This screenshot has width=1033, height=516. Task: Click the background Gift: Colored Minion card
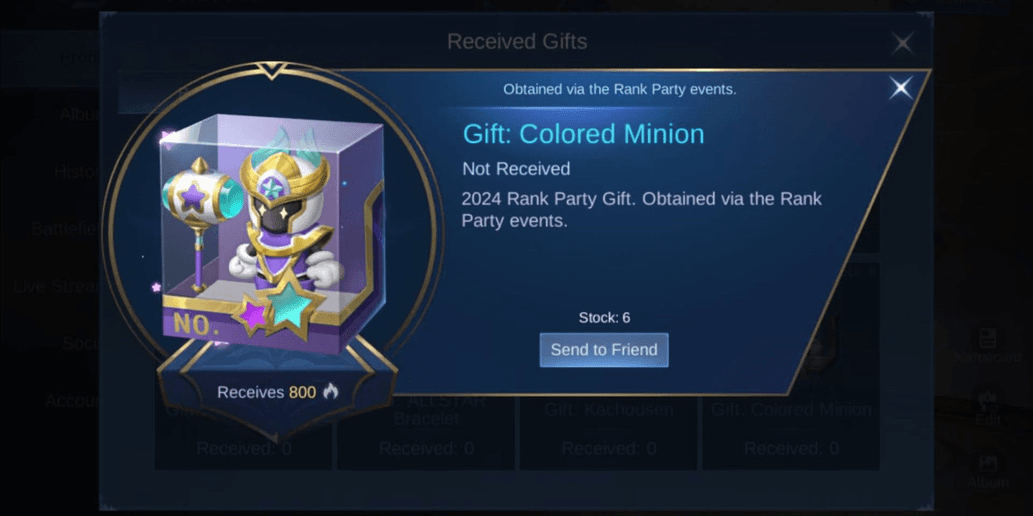tap(791, 430)
